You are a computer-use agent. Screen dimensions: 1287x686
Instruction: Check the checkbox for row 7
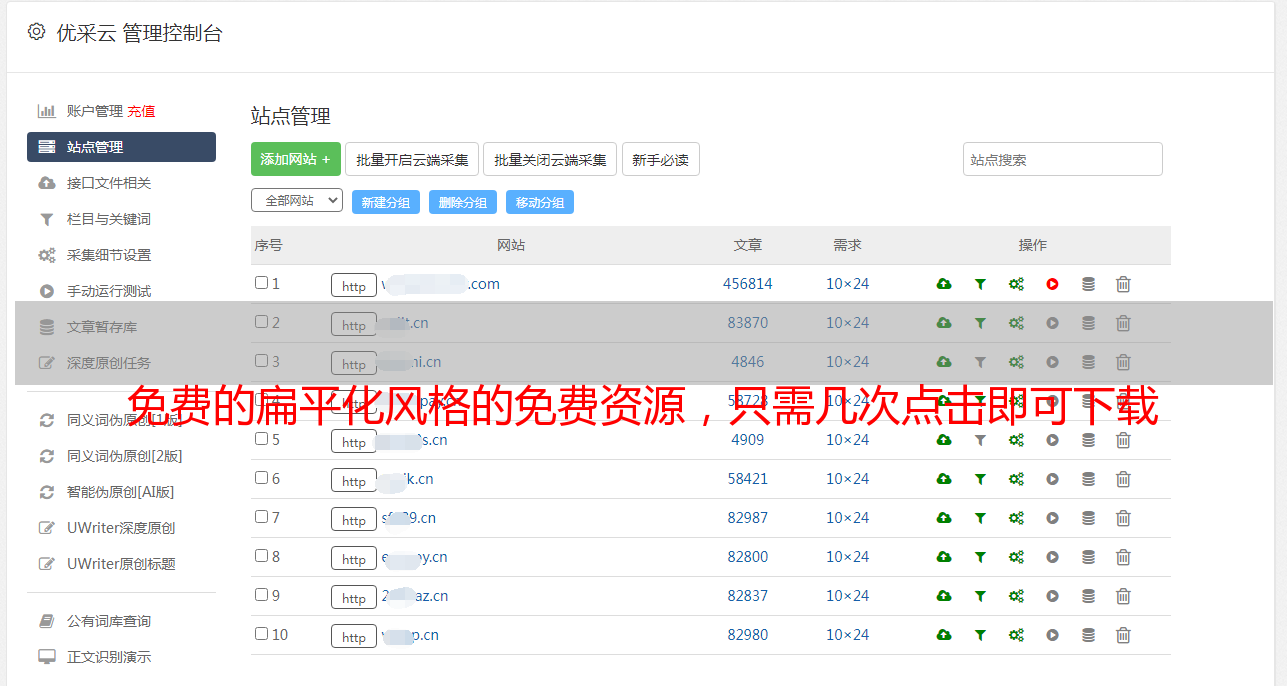tap(261, 517)
